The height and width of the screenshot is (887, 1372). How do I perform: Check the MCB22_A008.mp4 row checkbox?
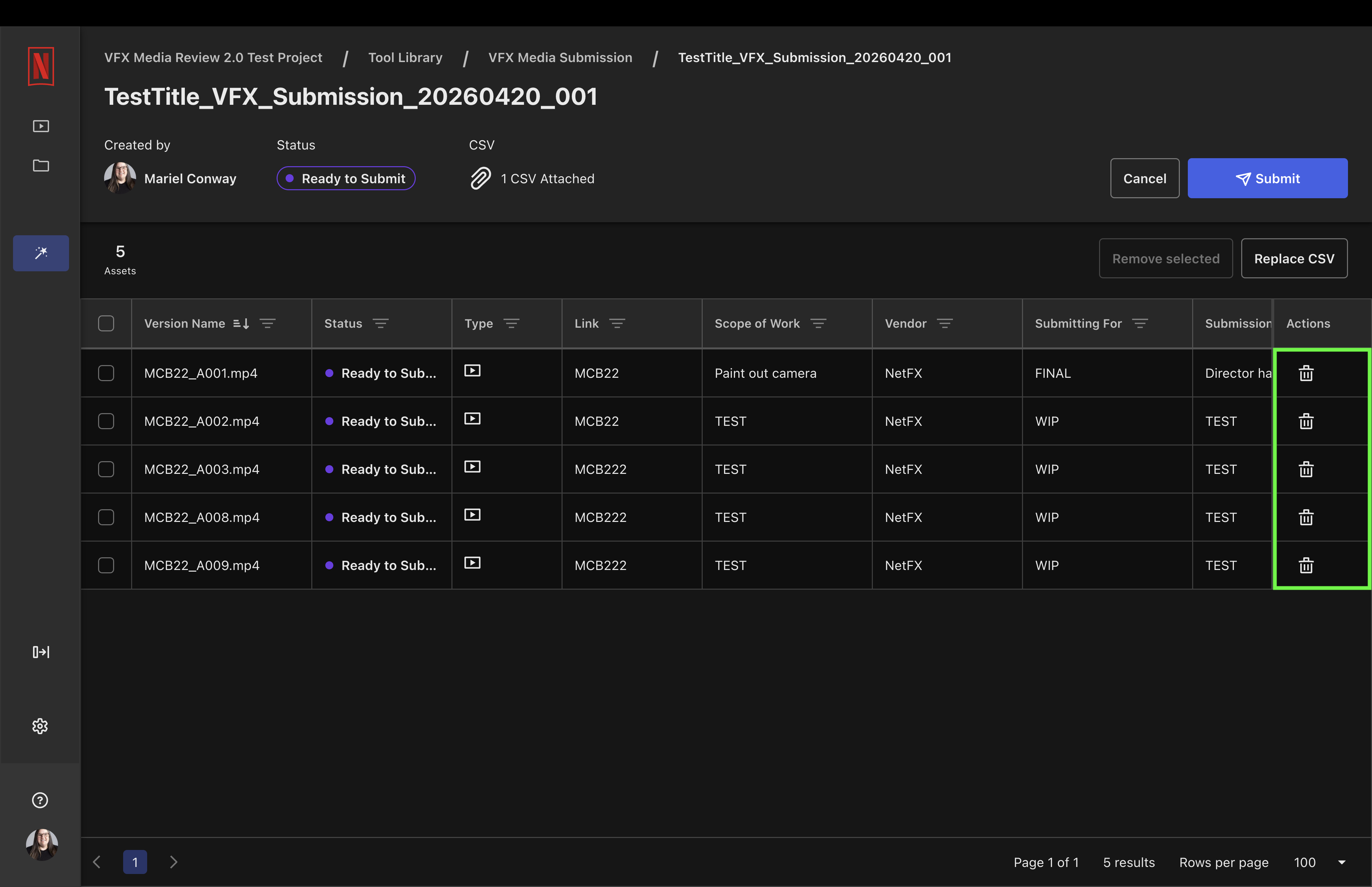click(106, 517)
